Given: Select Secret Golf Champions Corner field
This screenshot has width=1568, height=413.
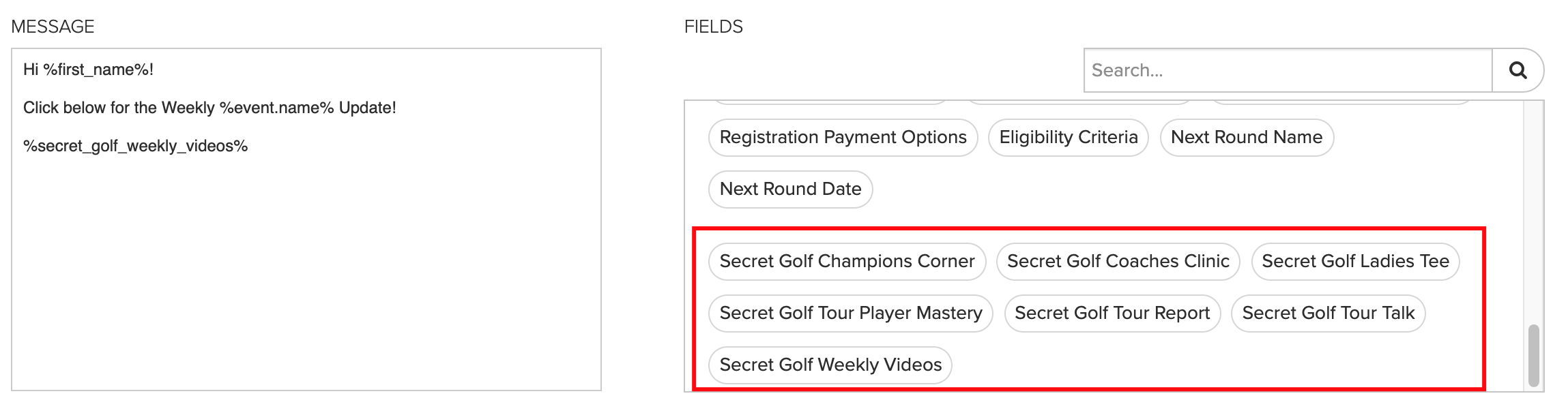Looking at the screenshot, I should click(847, 262).
